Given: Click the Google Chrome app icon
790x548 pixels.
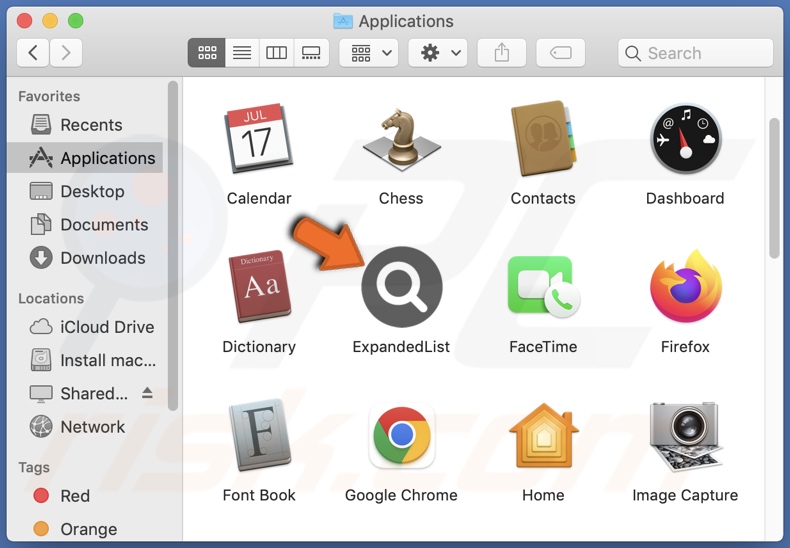Looking at the screenshot, I should point(402,435).
